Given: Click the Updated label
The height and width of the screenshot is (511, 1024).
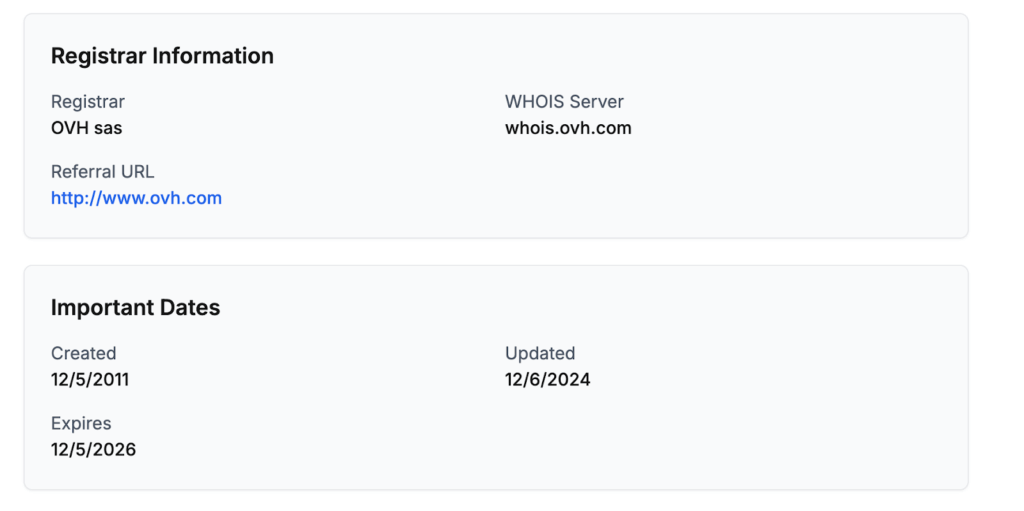Looking at the screenshot, I should (x=540, y=353).
